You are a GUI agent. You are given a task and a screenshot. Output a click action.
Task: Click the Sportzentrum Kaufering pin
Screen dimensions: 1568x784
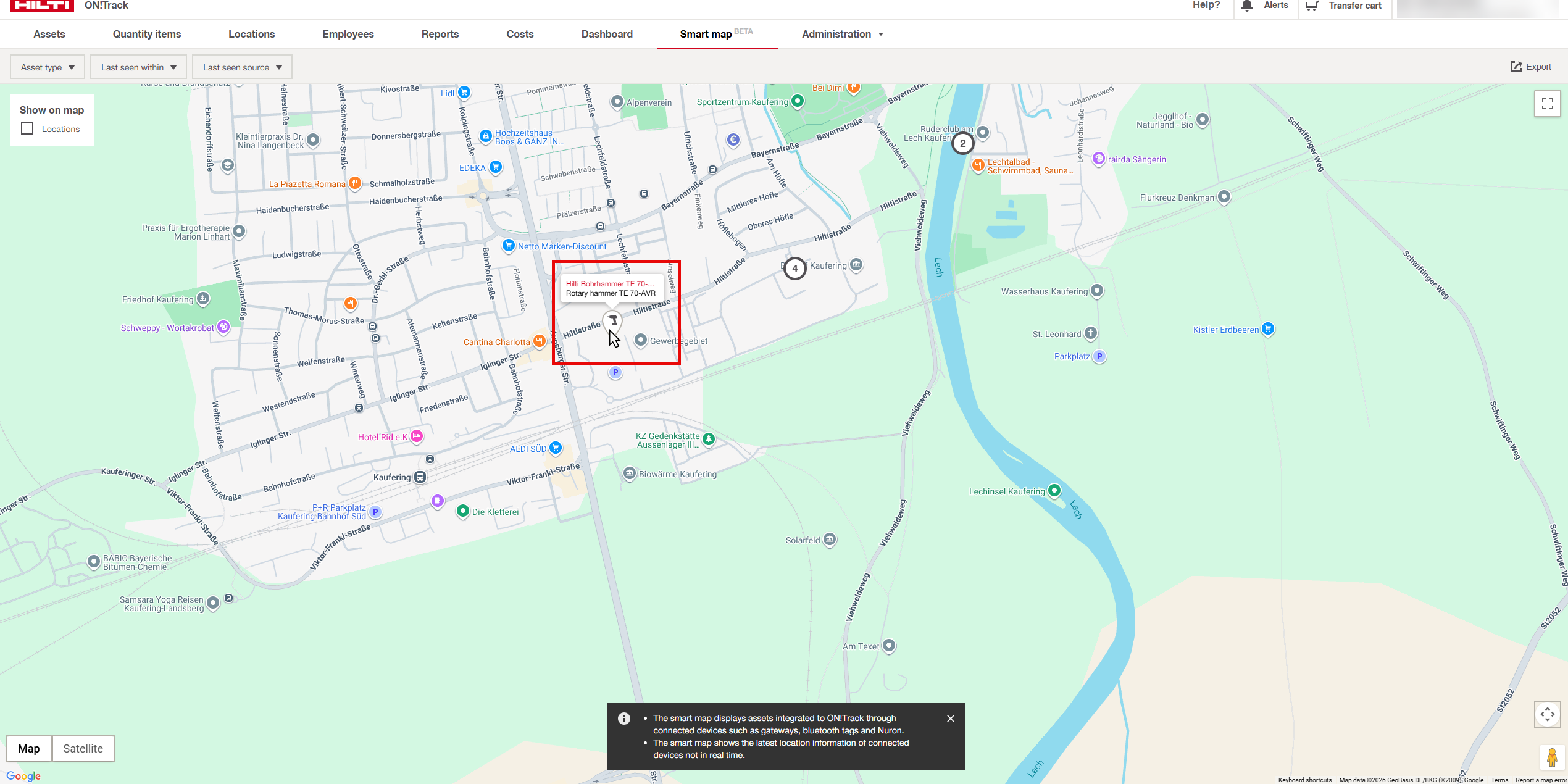[798, 101]
